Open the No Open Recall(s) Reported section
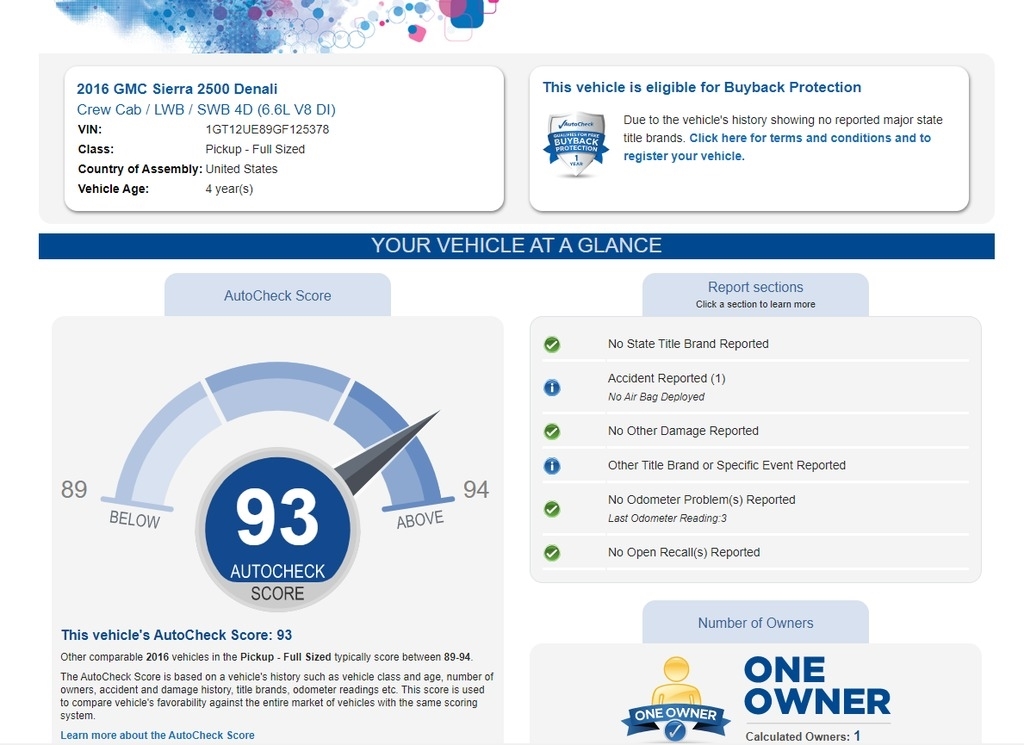 pos(683,552)
